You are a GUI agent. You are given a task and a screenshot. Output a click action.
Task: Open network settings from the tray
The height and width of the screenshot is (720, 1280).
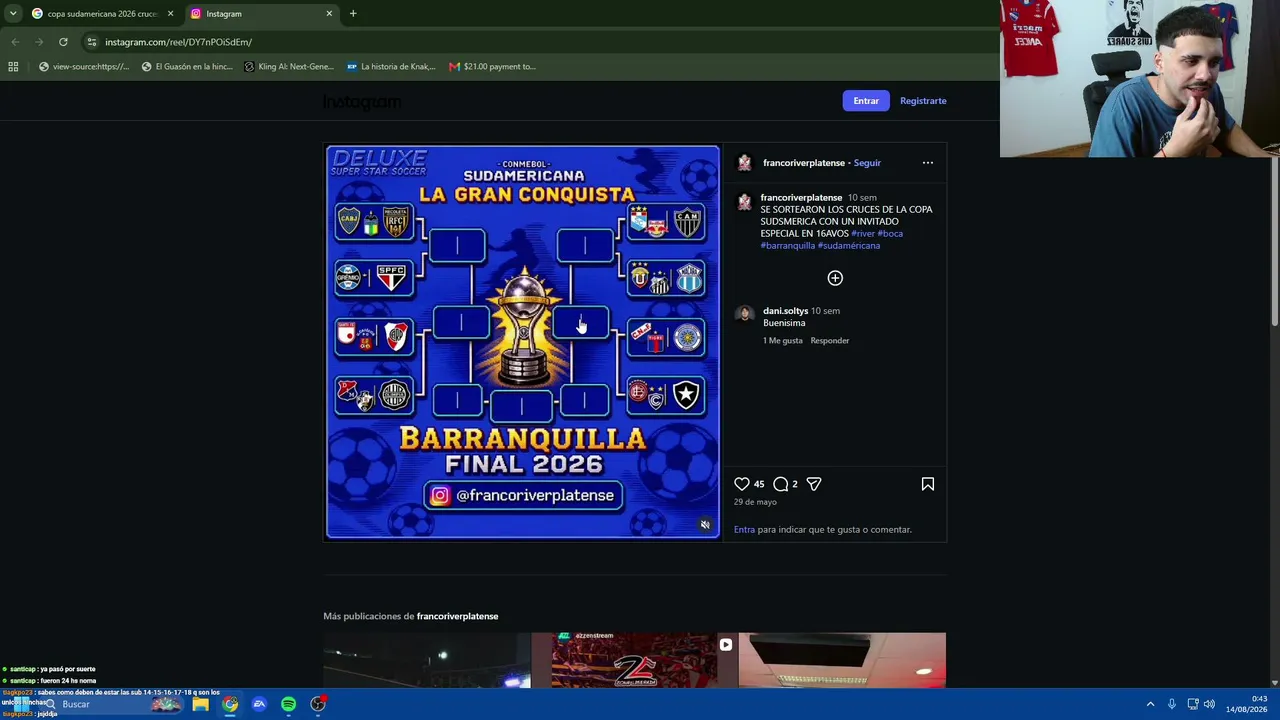pyautogui.click(x=1192, y=704)
